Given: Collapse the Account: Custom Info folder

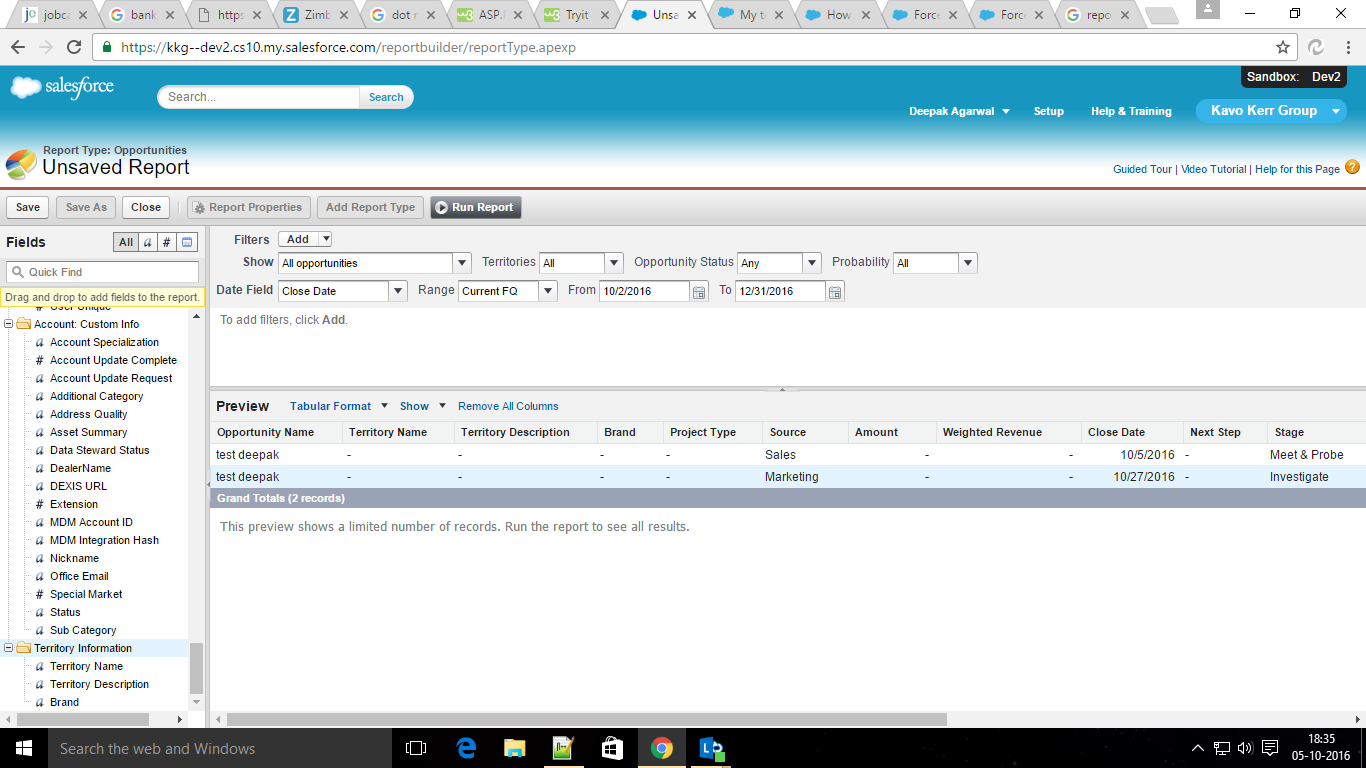Looking at the screenshot, I should point(9,324).
